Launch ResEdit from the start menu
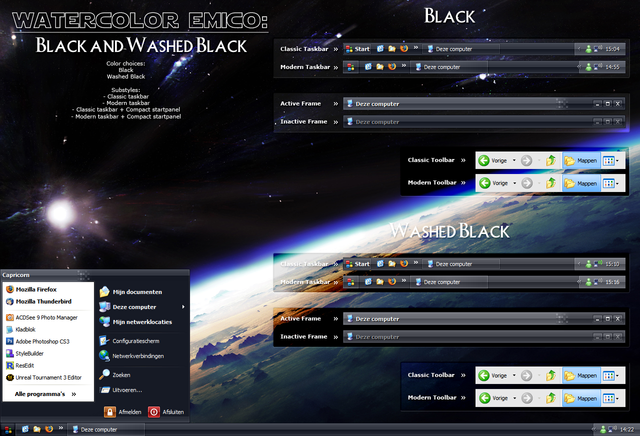The image size is (640, 436). pyautogui.click(x=20, y=365)
